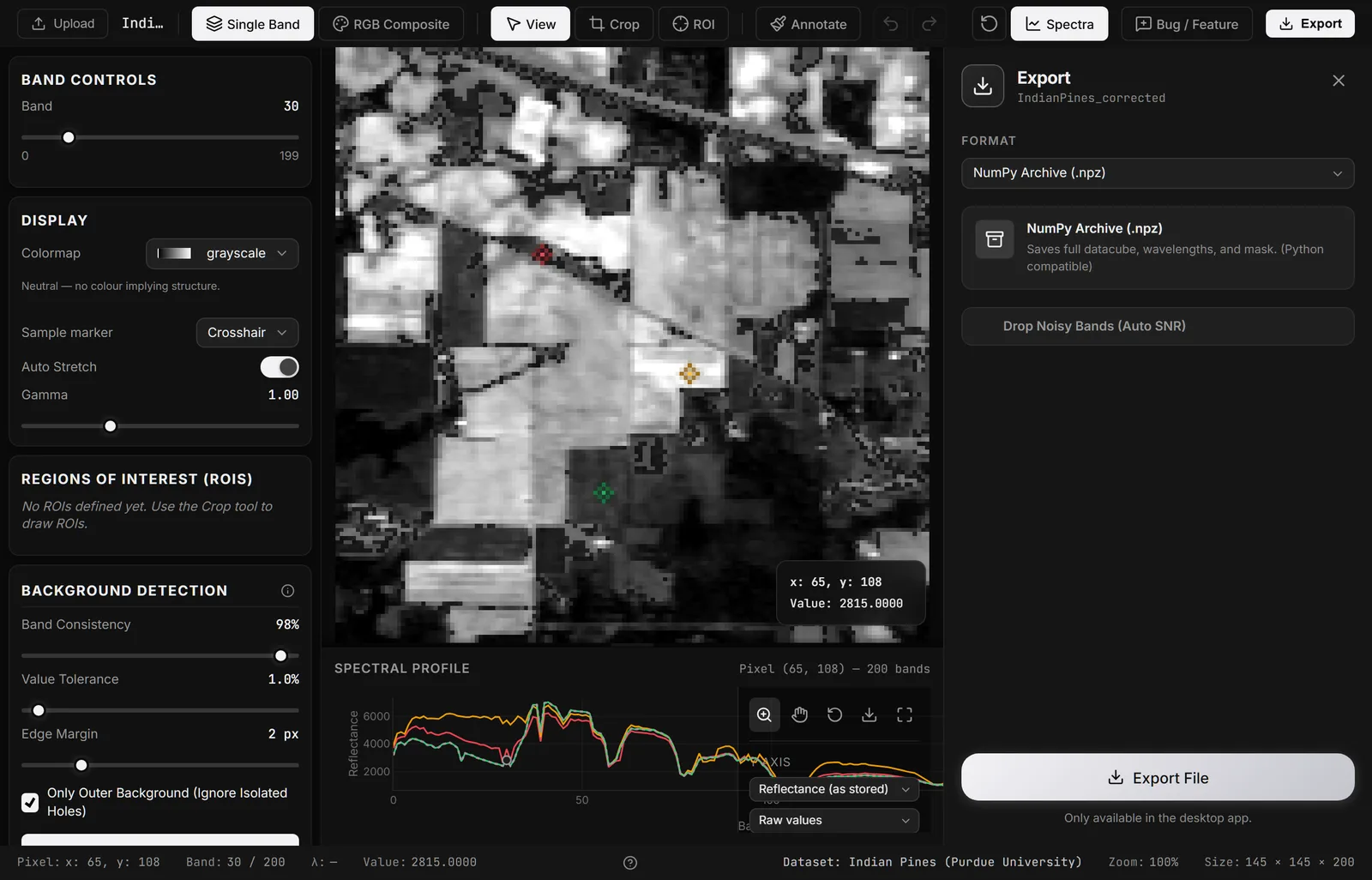Screen dimensions: 1372x880
Task: Click the Band value 30
Action: [x=292, y=106]
